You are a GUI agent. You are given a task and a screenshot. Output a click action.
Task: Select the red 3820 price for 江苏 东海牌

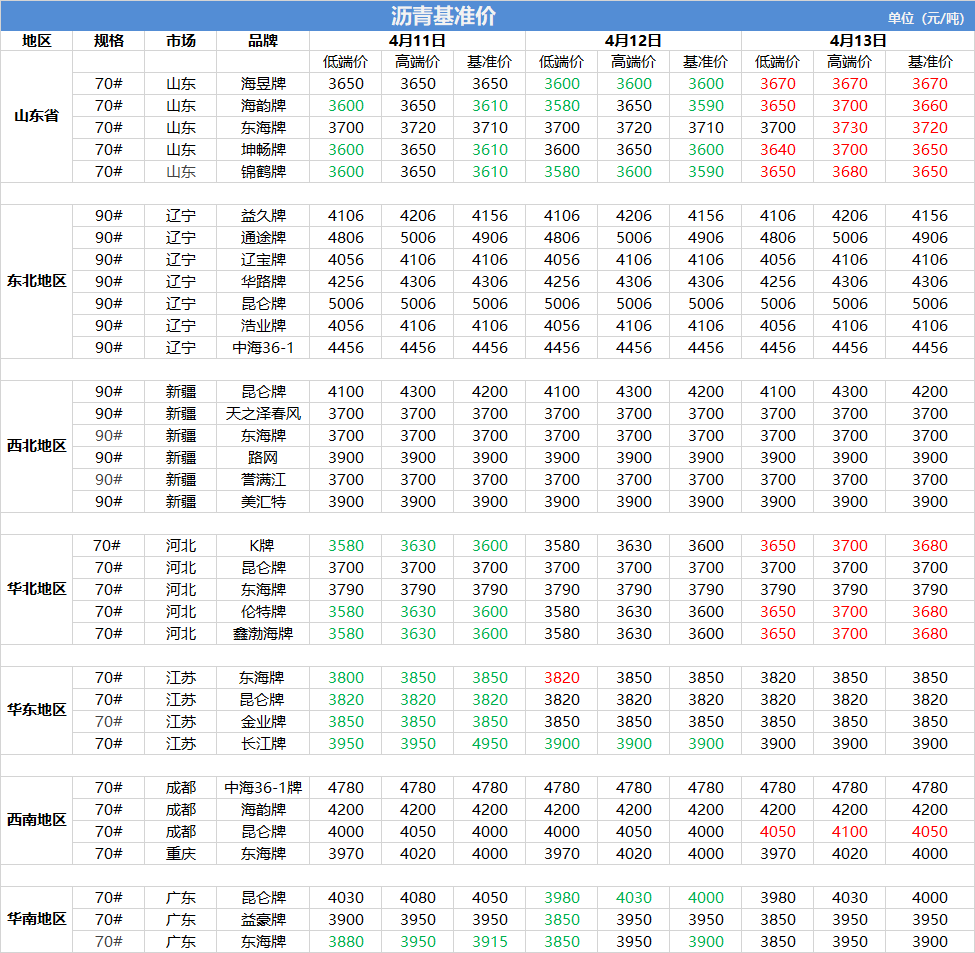point(561,678)
